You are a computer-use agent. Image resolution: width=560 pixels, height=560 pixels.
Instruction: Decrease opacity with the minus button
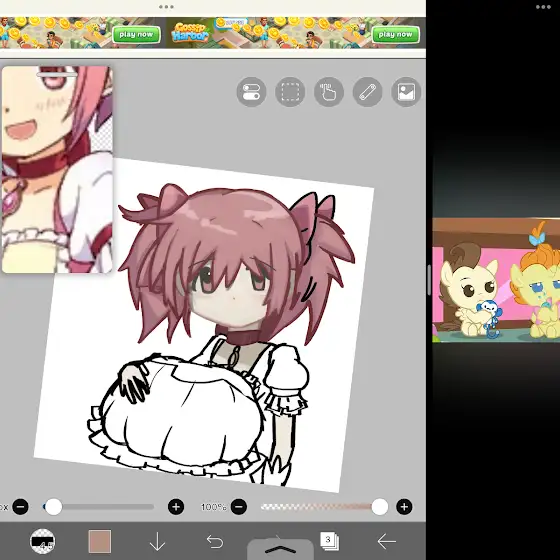(x=239, y=507)
